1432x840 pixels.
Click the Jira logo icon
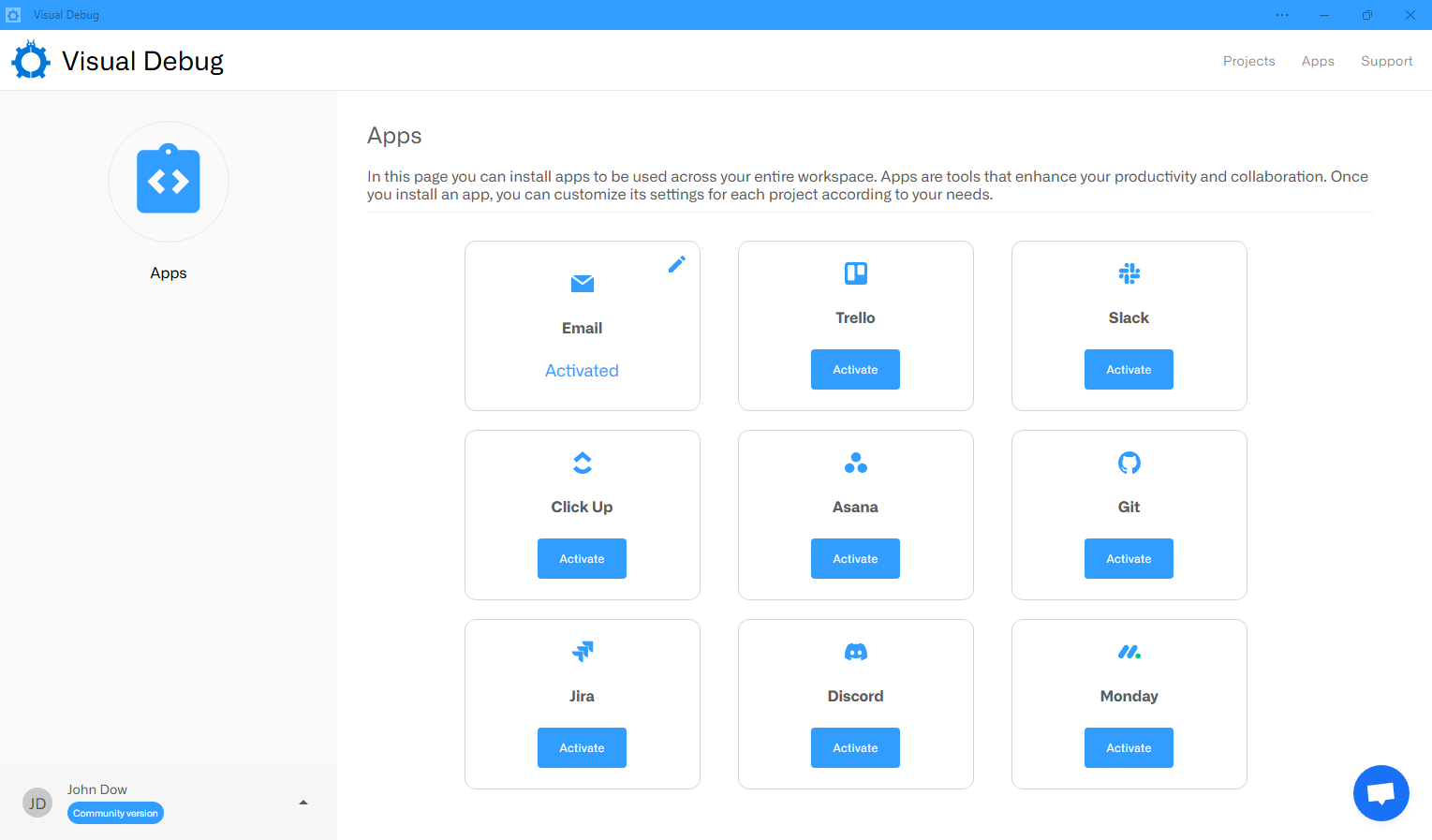tap(582, 652)
